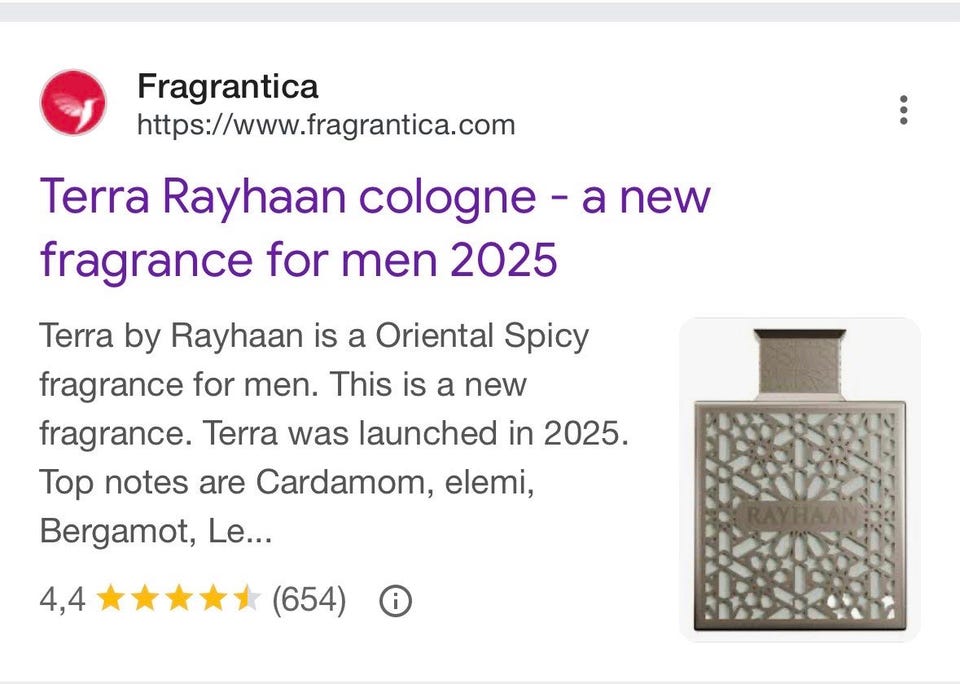The height and width of the screenshot is (684, 960).
Task: Click the https://www.fragrantica.com URL text
Action: [326, 125]
